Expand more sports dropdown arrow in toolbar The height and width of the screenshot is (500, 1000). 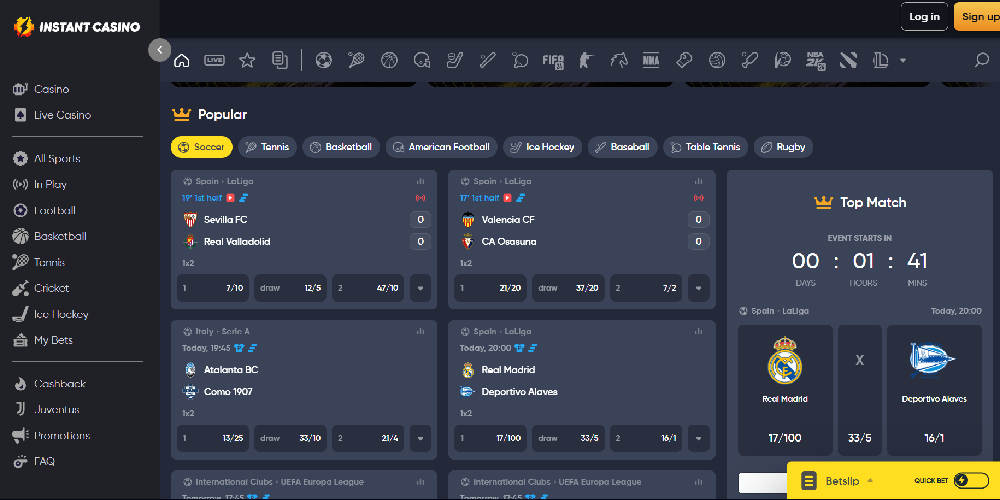tap(903, 60)
